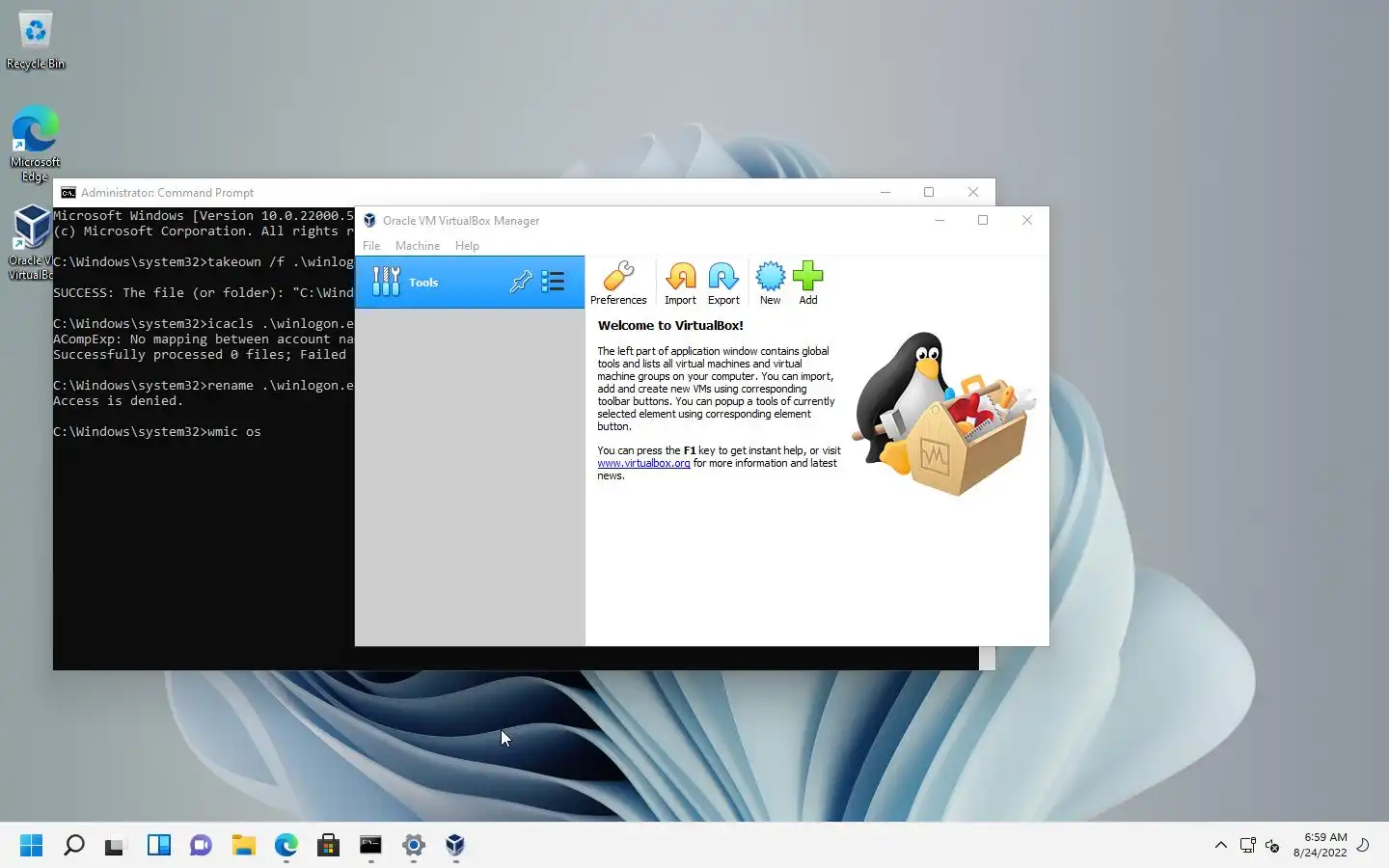Click the 'wmic os' command line text

click(x=234, y=432)
